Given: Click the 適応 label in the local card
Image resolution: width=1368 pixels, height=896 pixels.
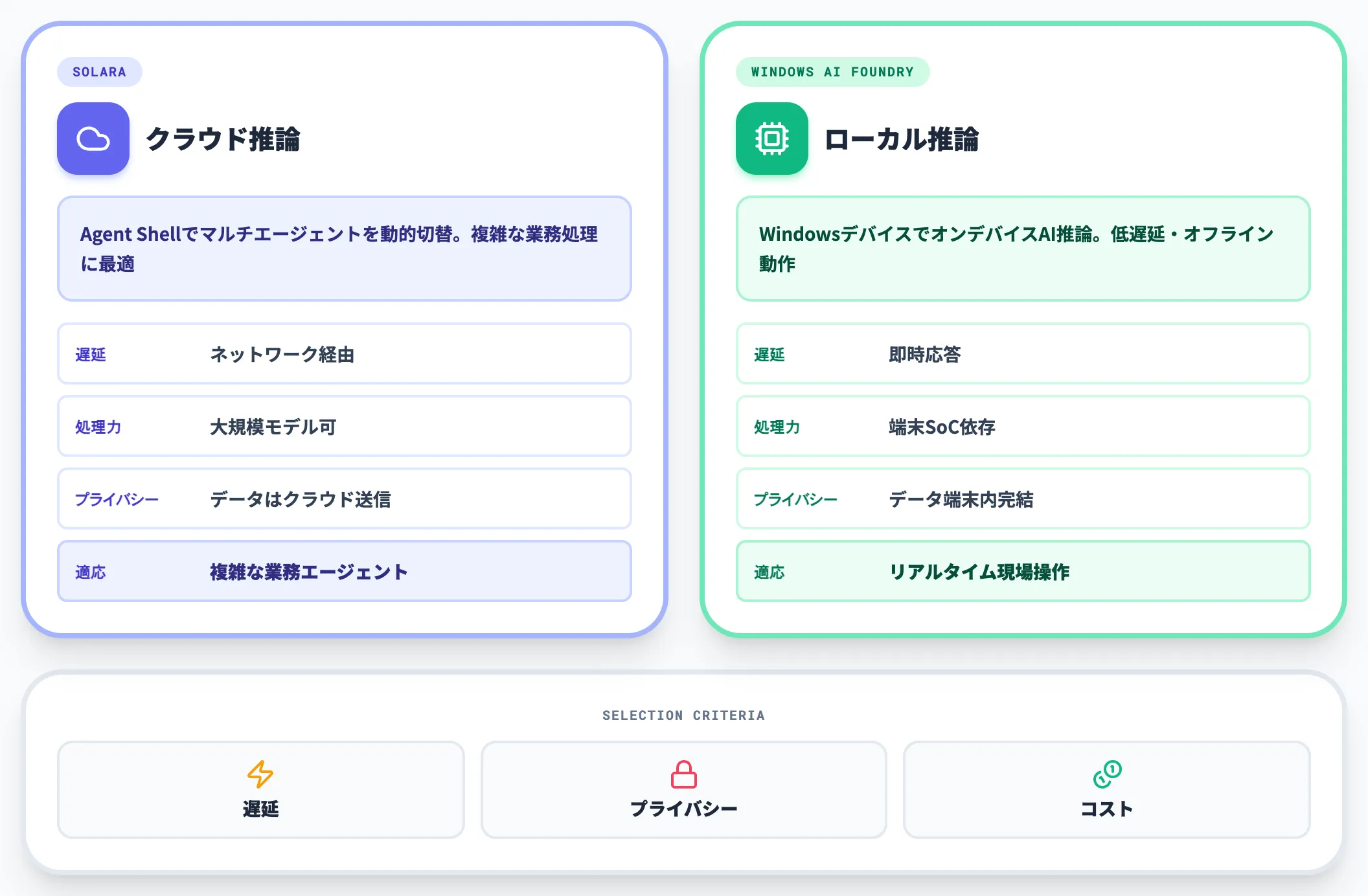Looking at the screenshot, I should [x=769, y=572].
